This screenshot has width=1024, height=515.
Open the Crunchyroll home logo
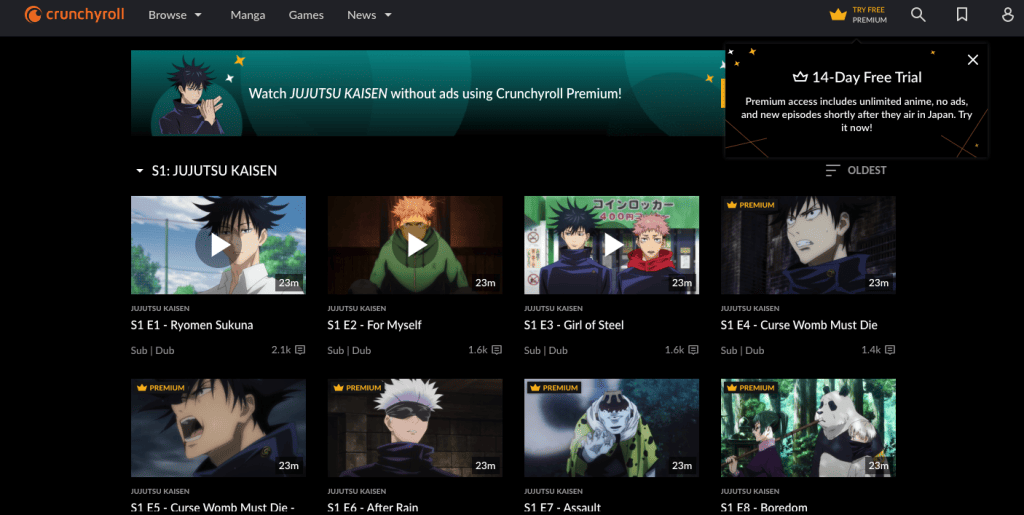click(74, 14)
